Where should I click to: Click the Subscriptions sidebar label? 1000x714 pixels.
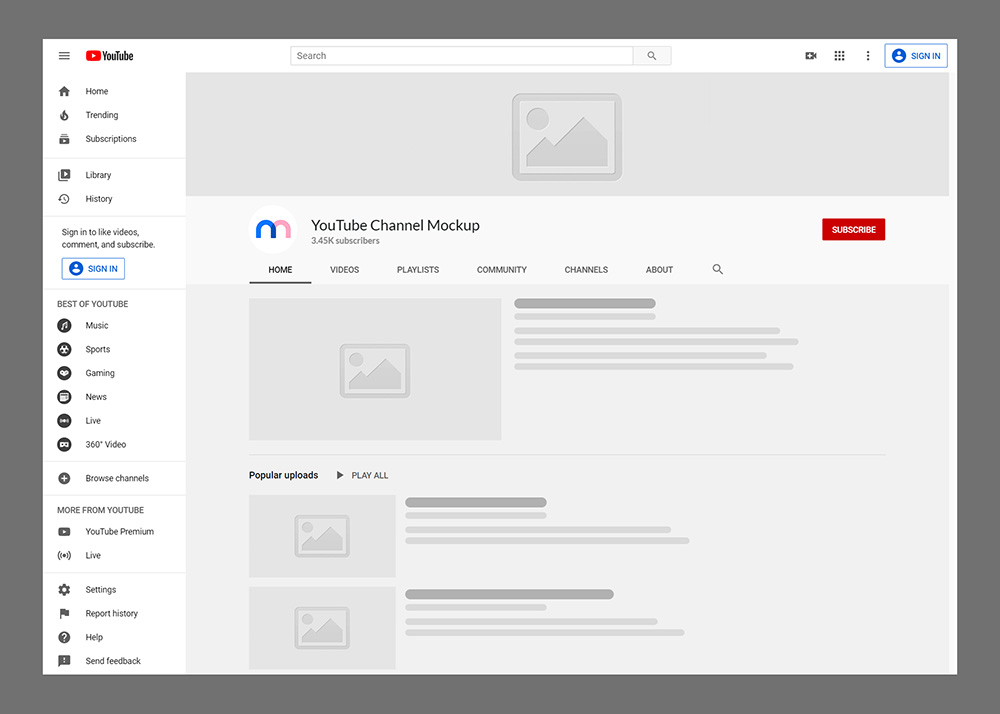111,139
